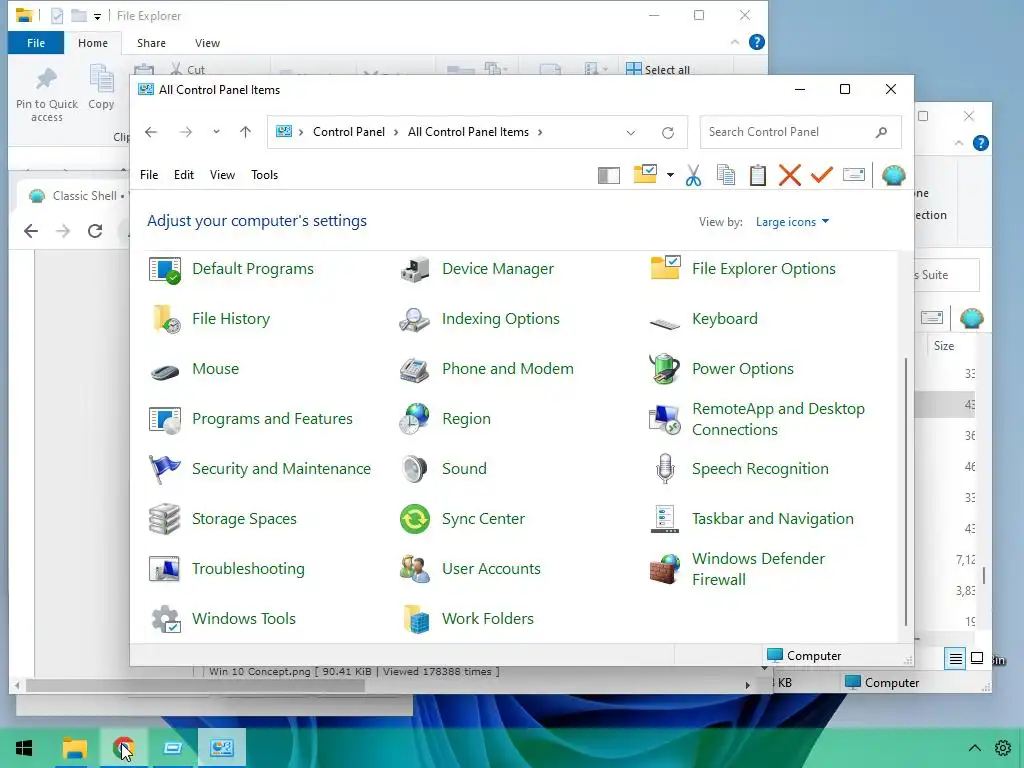The width and height of the screenshot is (1024, 768).
Task: Toggle navigation pane icon in toolbar
Action: tap(609, 175)
